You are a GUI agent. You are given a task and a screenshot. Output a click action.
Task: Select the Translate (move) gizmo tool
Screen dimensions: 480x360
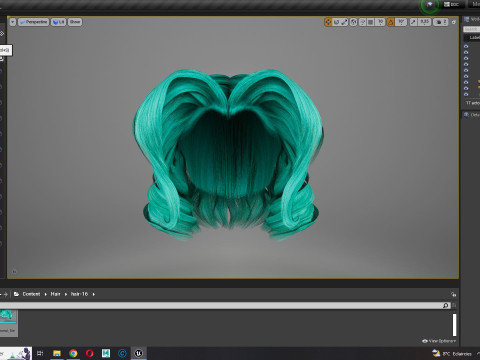[328, 22]
